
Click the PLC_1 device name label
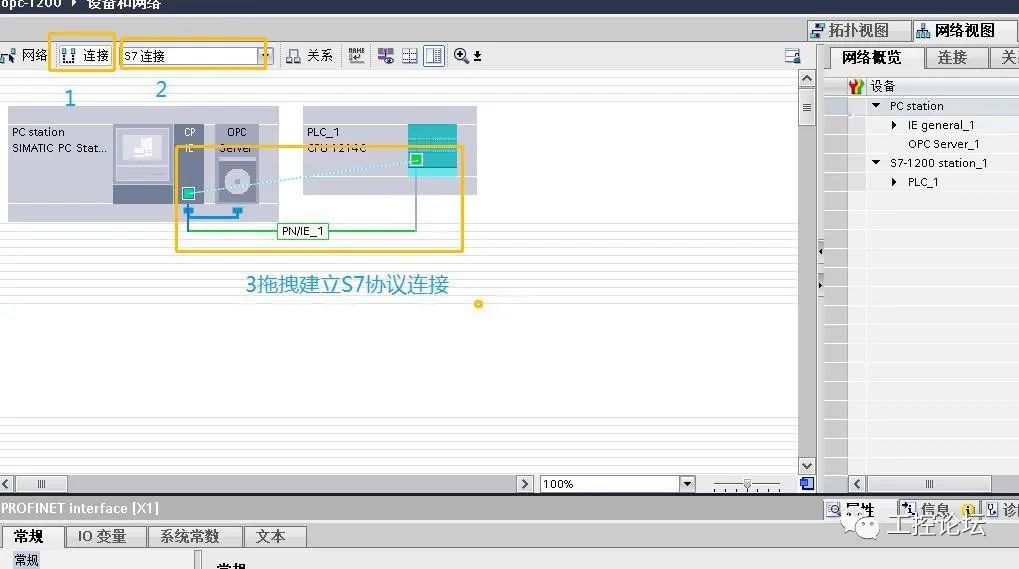(323, 133)
